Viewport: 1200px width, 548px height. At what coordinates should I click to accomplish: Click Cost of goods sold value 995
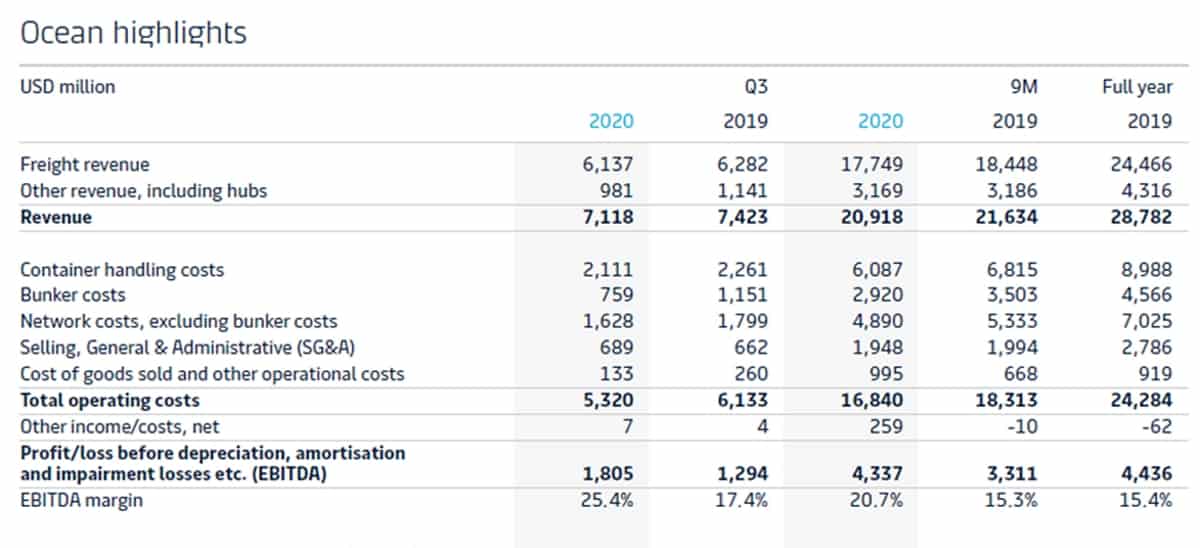(x=886, y=374)
